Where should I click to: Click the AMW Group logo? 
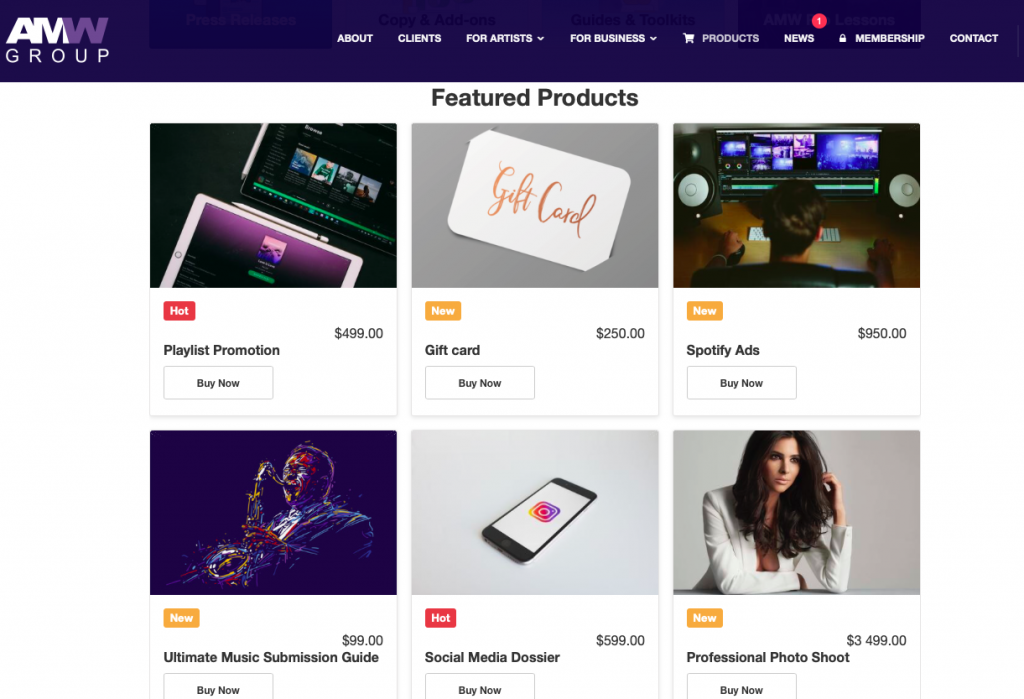tap(57, 39)
